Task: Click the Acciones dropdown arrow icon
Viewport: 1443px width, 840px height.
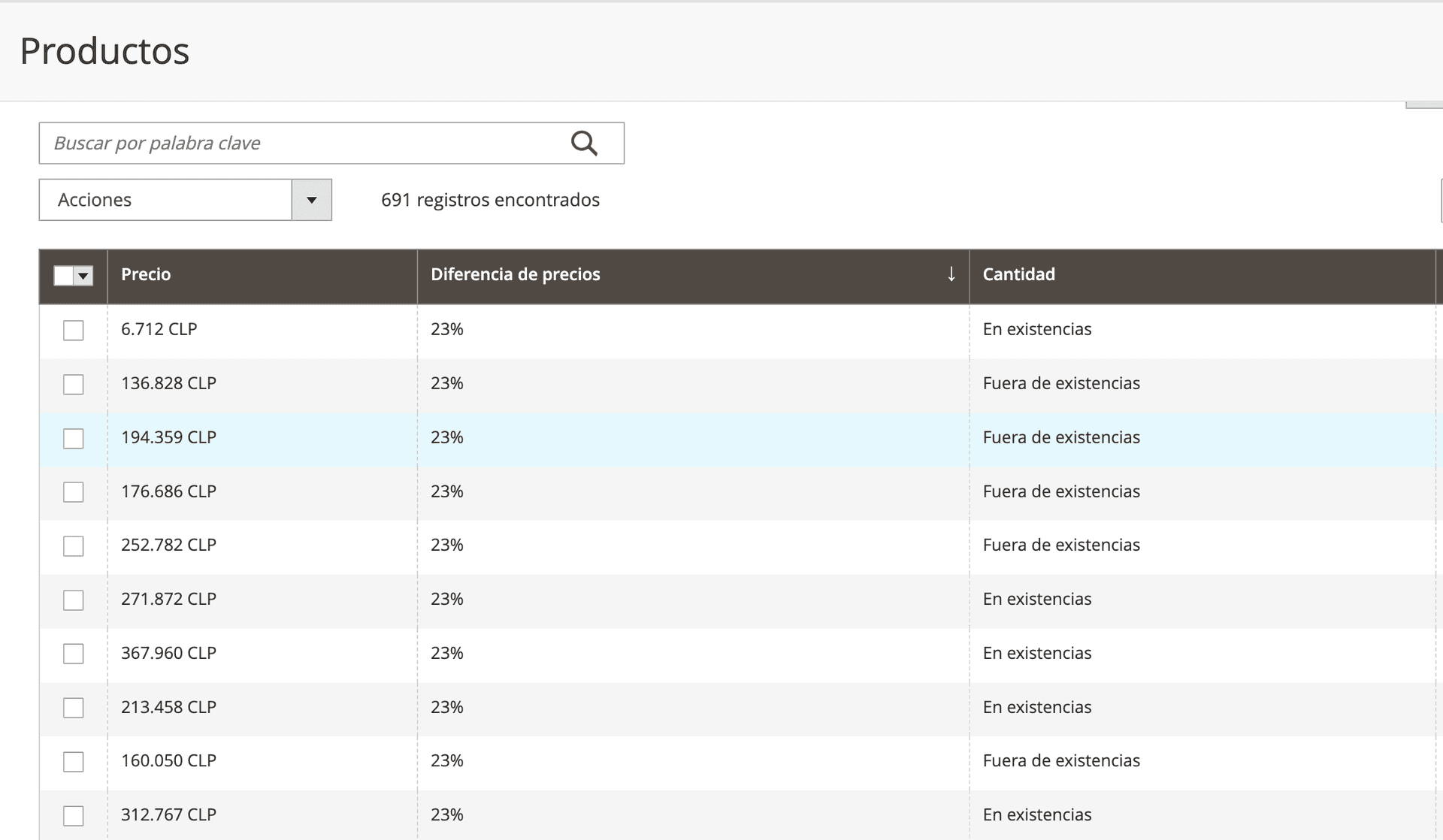Action: coord(312,200)
